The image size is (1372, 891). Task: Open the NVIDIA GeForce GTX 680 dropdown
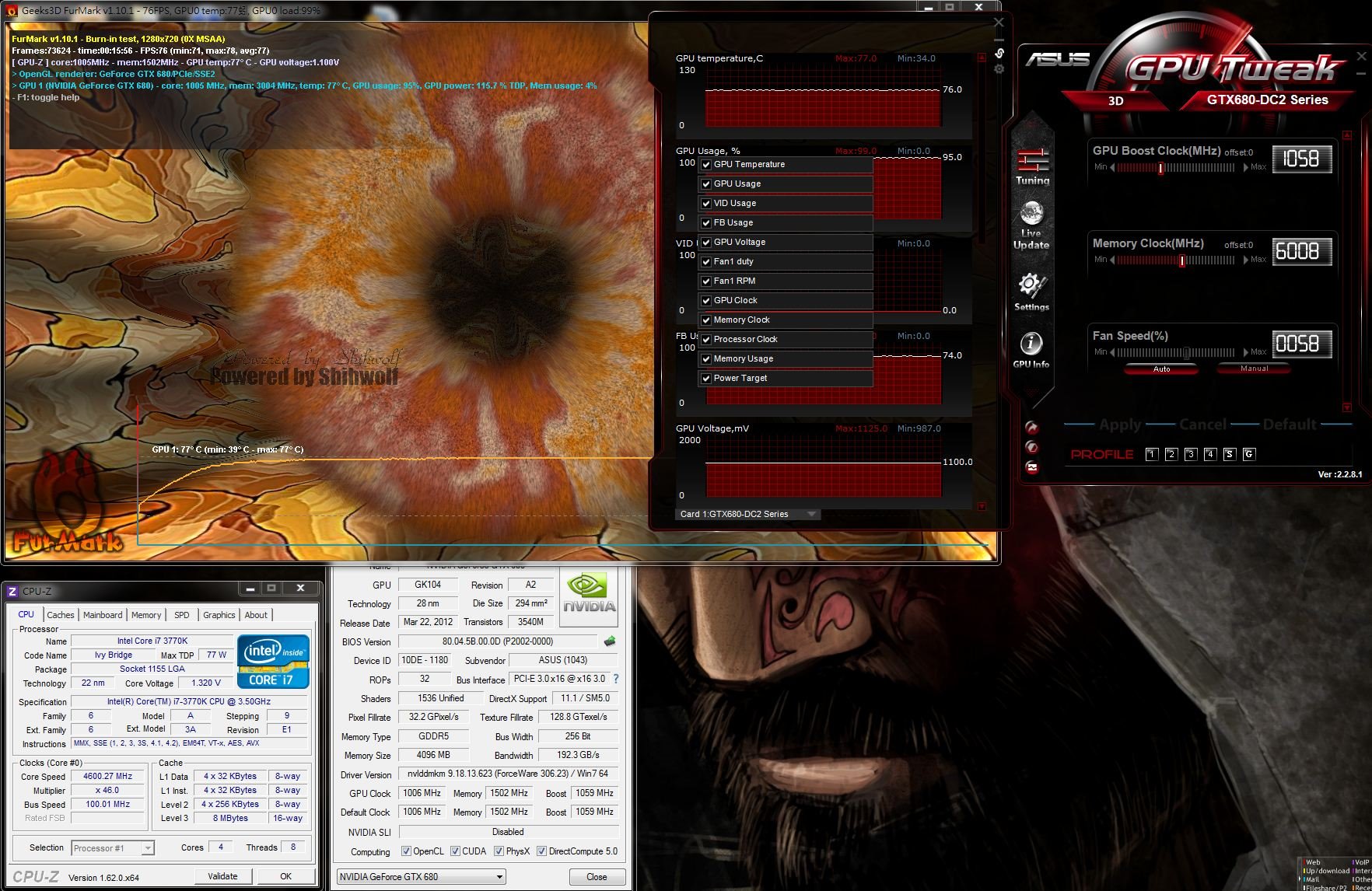pos(421,877)
